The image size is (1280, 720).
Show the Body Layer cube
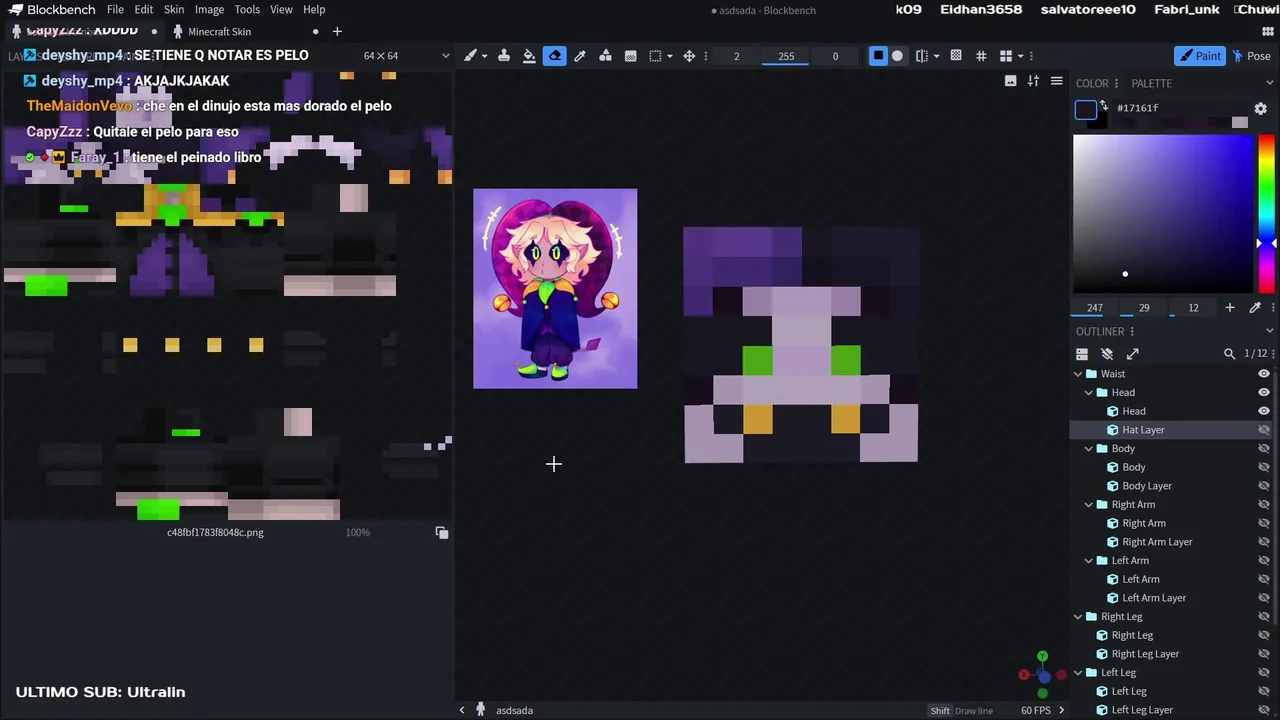(1264, 486)
